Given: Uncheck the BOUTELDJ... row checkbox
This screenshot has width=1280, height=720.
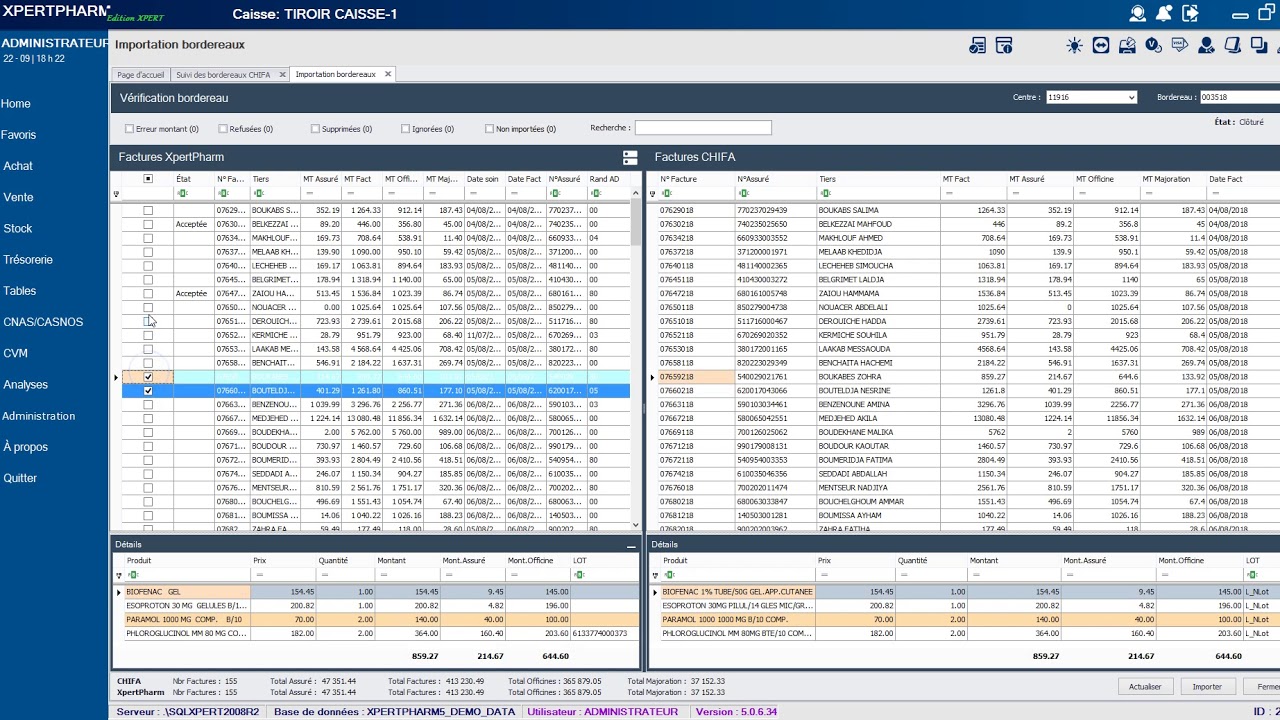Looking at the screenshot, I should pos(148,391).
